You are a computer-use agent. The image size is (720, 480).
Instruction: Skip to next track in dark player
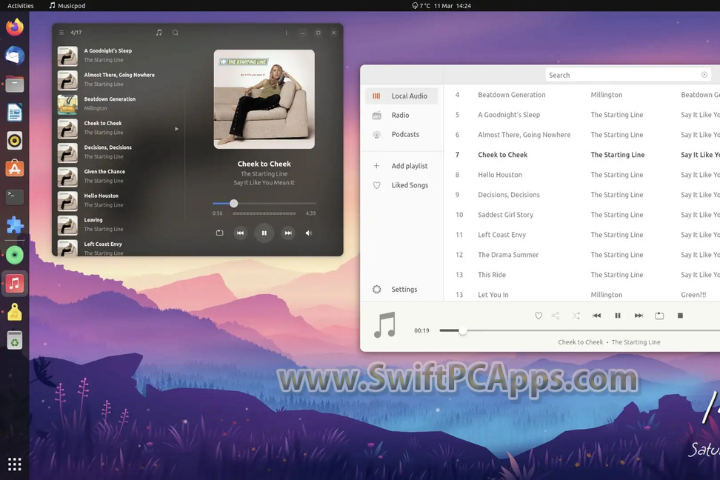tap(288, 233)
